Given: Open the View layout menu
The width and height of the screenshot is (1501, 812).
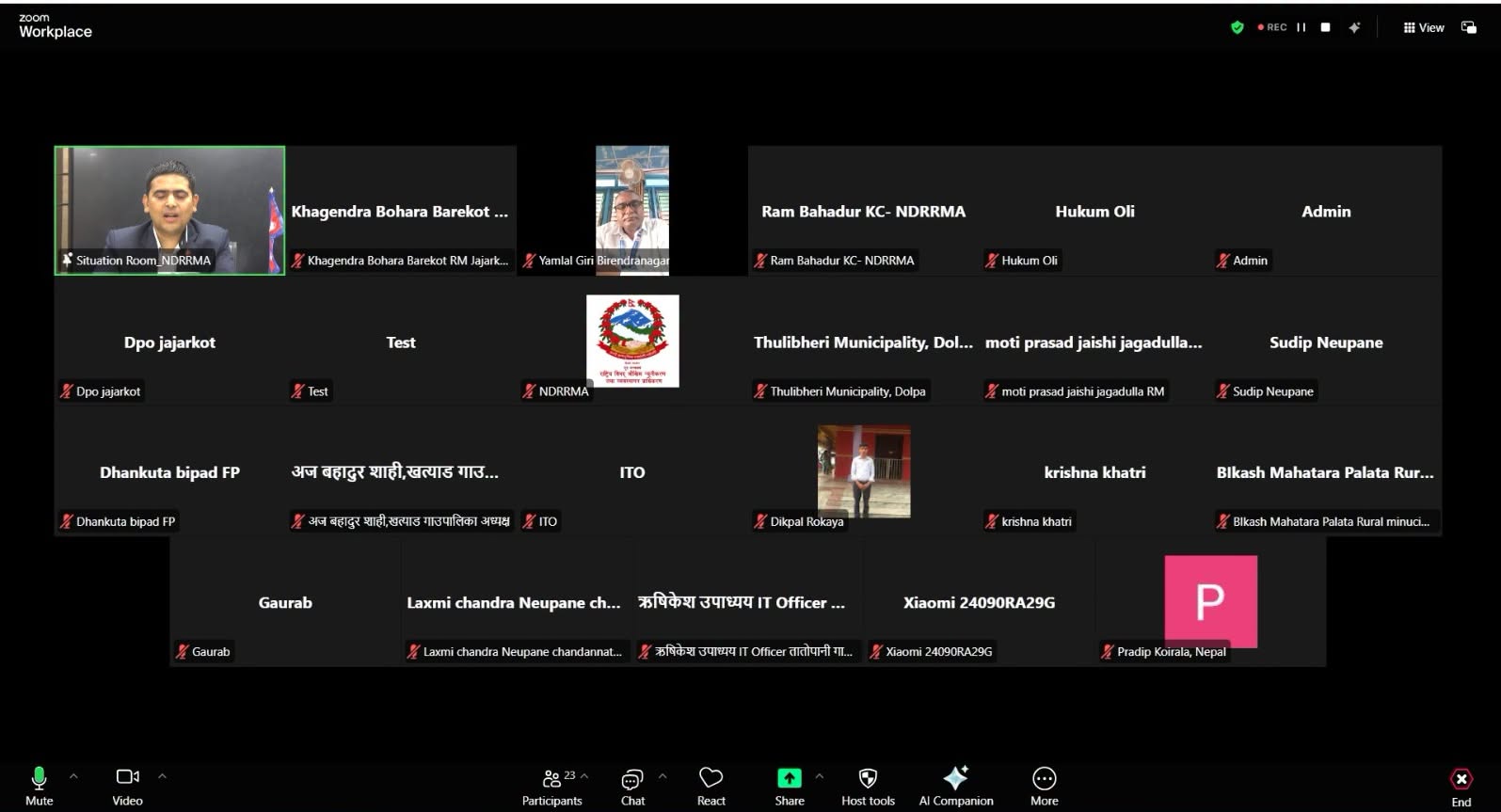Looking at the screenshot, I should (x=1423, y=28).
